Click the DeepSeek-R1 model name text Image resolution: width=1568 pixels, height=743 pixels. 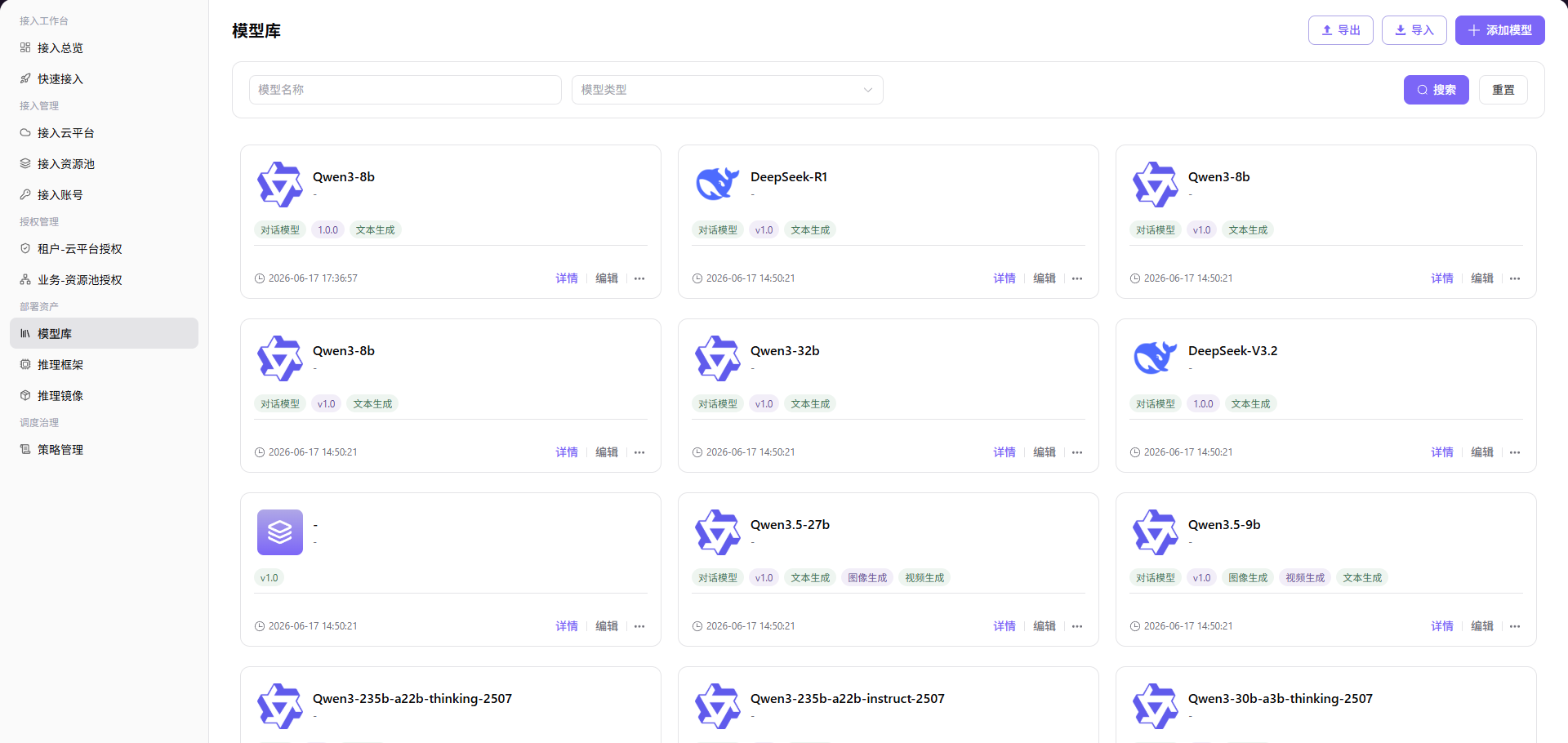pos(789,177)
